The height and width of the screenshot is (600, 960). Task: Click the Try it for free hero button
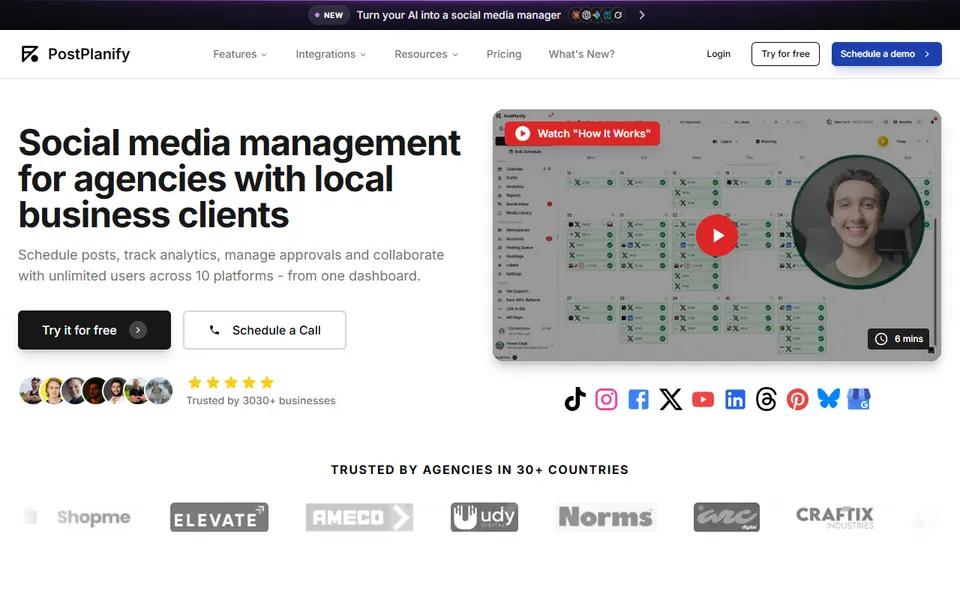tap(94, 330)
